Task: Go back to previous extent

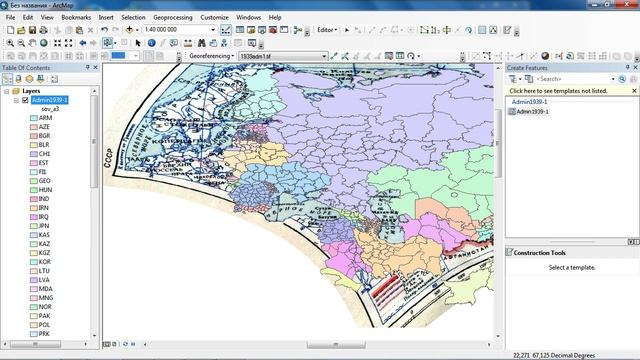Action: [x=82, y=43]
